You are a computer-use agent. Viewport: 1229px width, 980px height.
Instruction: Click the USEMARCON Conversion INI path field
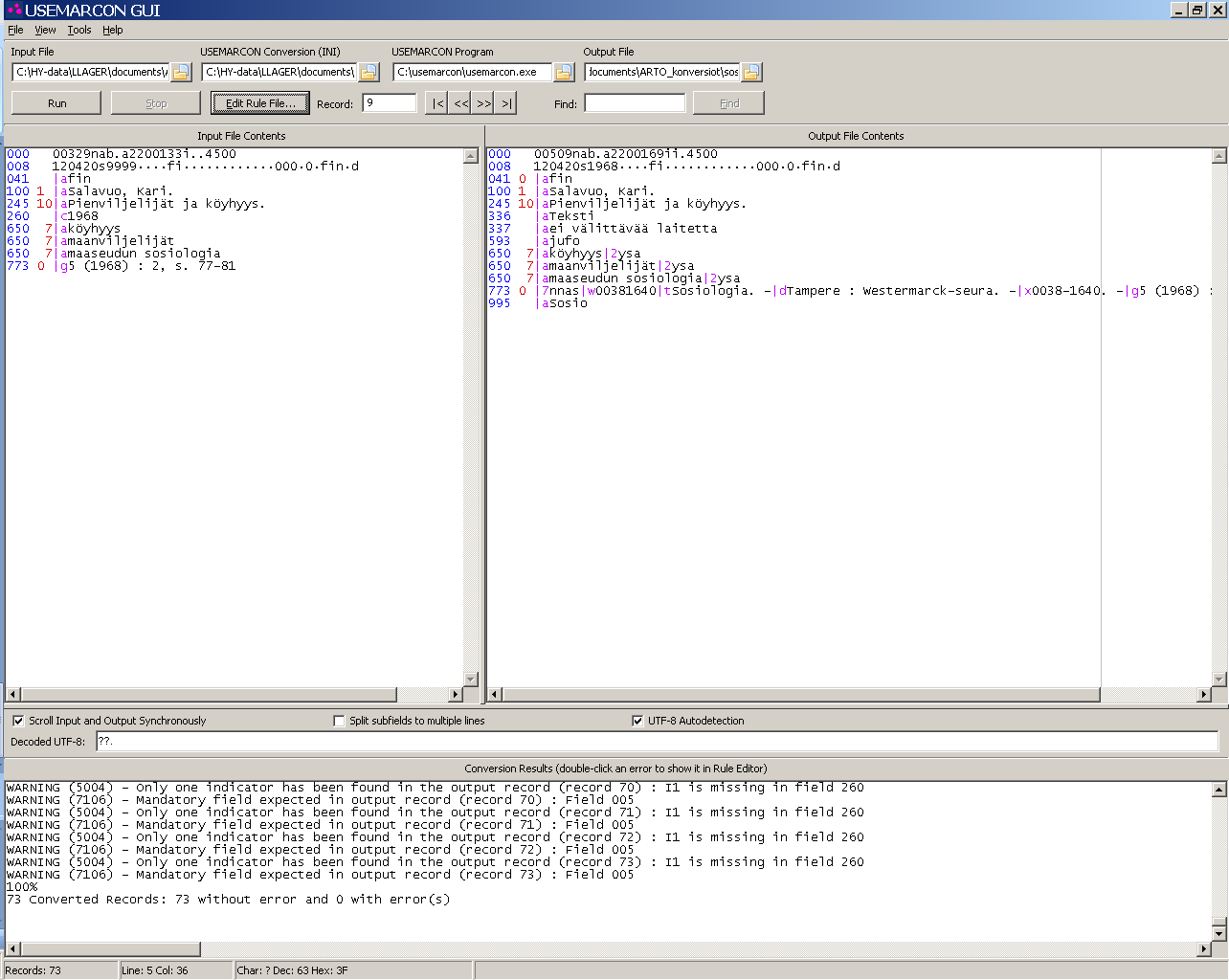pyautogui.click(x=279, y=72)
